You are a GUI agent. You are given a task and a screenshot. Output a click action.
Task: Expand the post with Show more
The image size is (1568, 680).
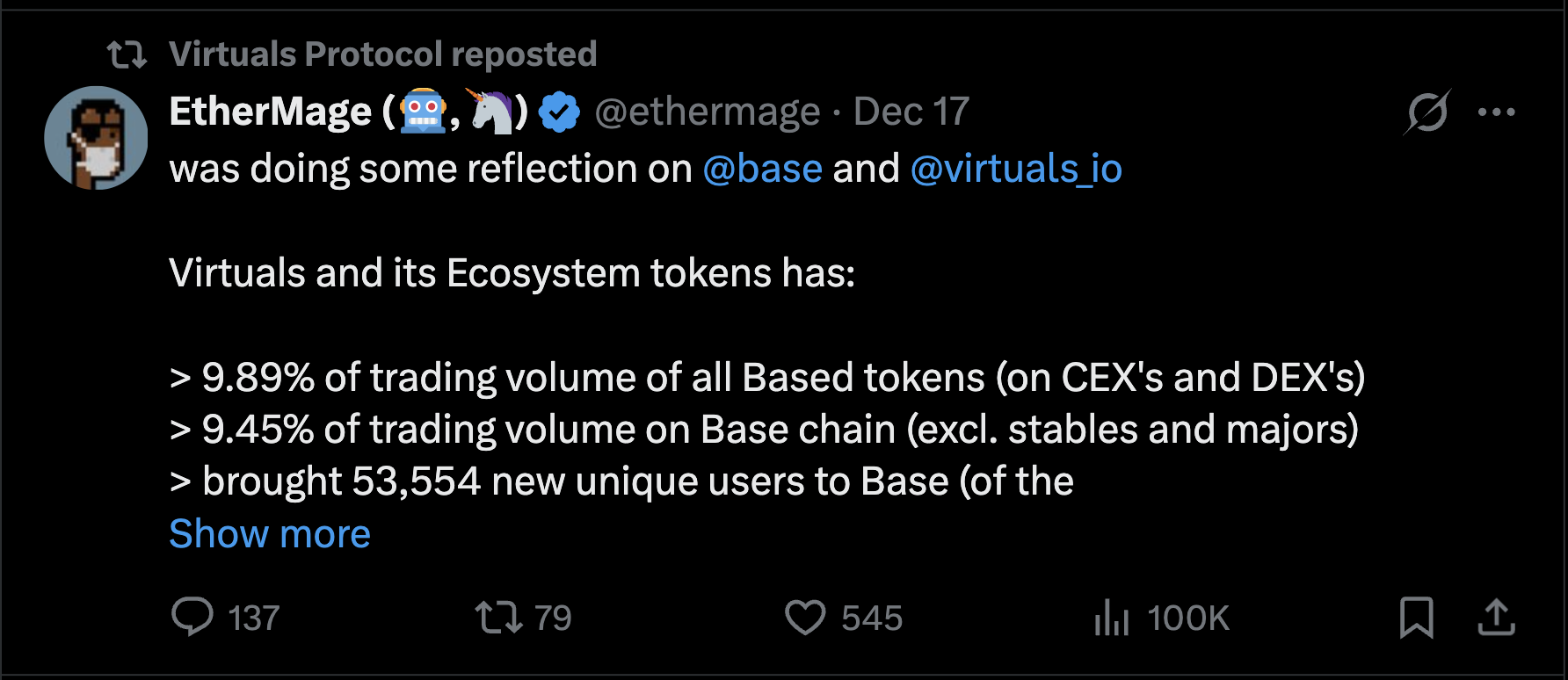coord(270,533)
